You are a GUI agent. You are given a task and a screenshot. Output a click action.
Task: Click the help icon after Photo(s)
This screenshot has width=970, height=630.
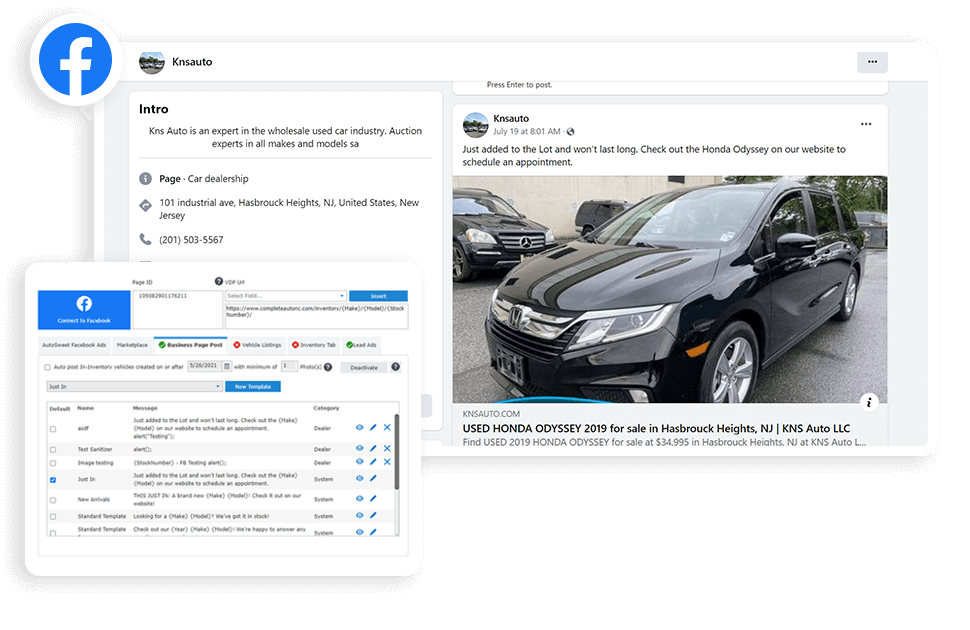click(328, 367)
